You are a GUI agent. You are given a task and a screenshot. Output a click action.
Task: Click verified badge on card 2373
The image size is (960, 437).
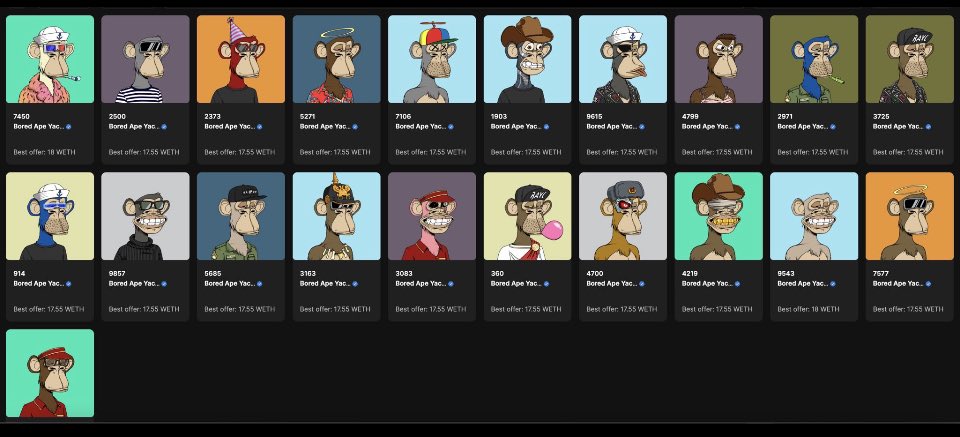tap(260, 127)
